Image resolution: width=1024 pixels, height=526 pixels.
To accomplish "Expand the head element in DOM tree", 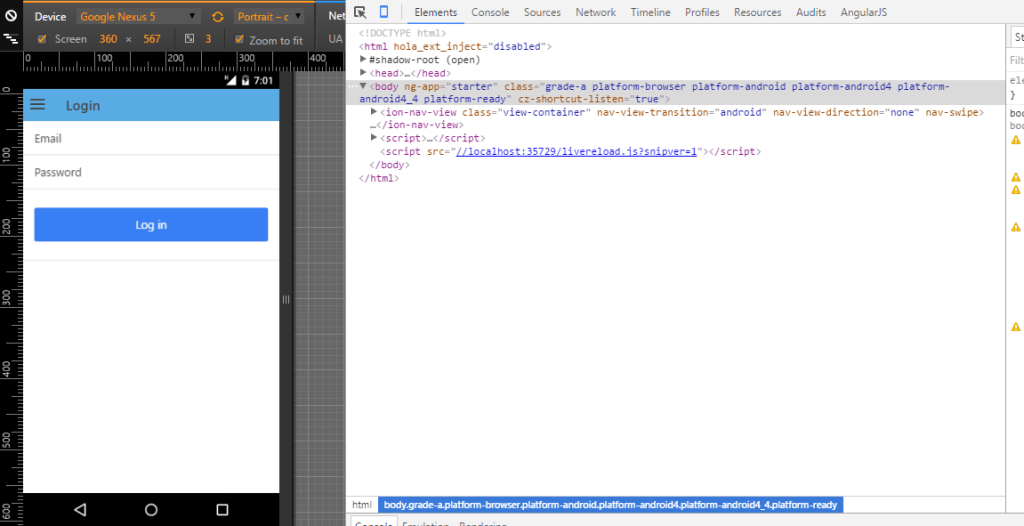I will [364, 73].
